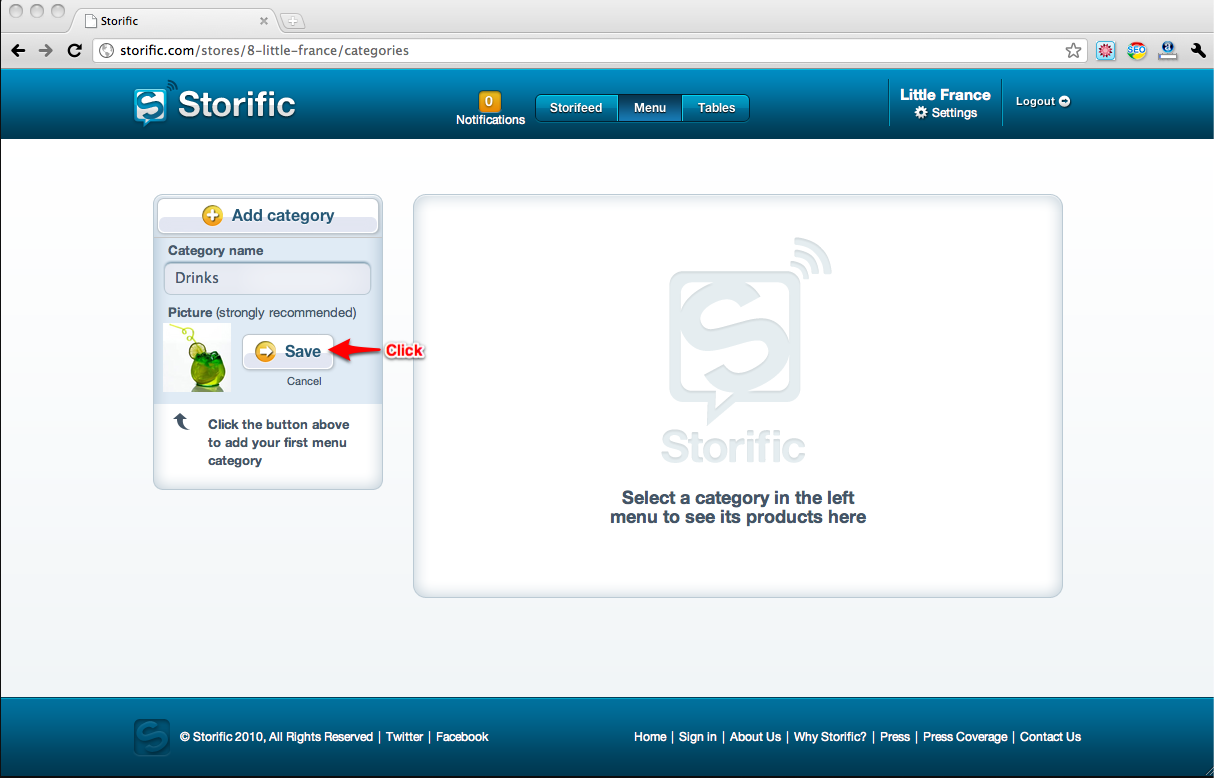
Task: Click the Storific logo in header
Action: pyautogui.click(x=215, y=105)
